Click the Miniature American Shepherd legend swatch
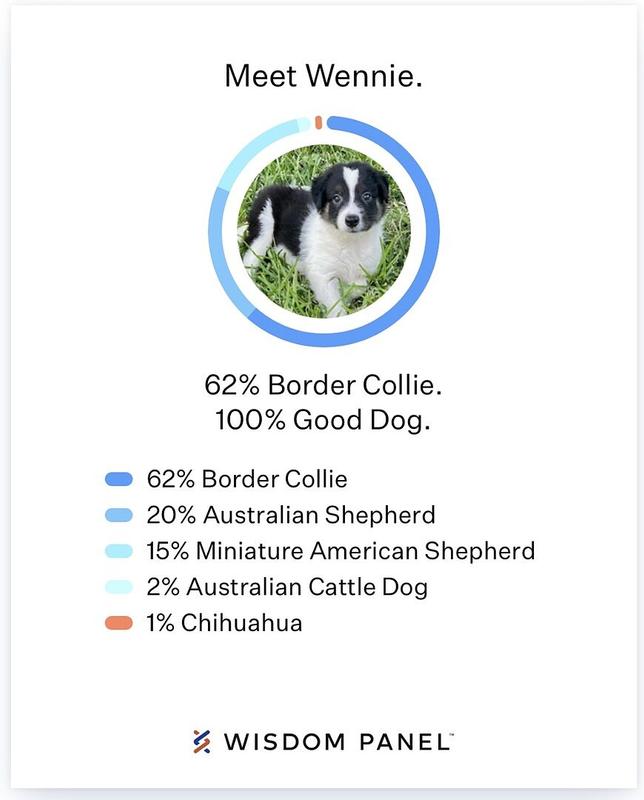This screenshot has height=800, width=644. click(118, 551)
